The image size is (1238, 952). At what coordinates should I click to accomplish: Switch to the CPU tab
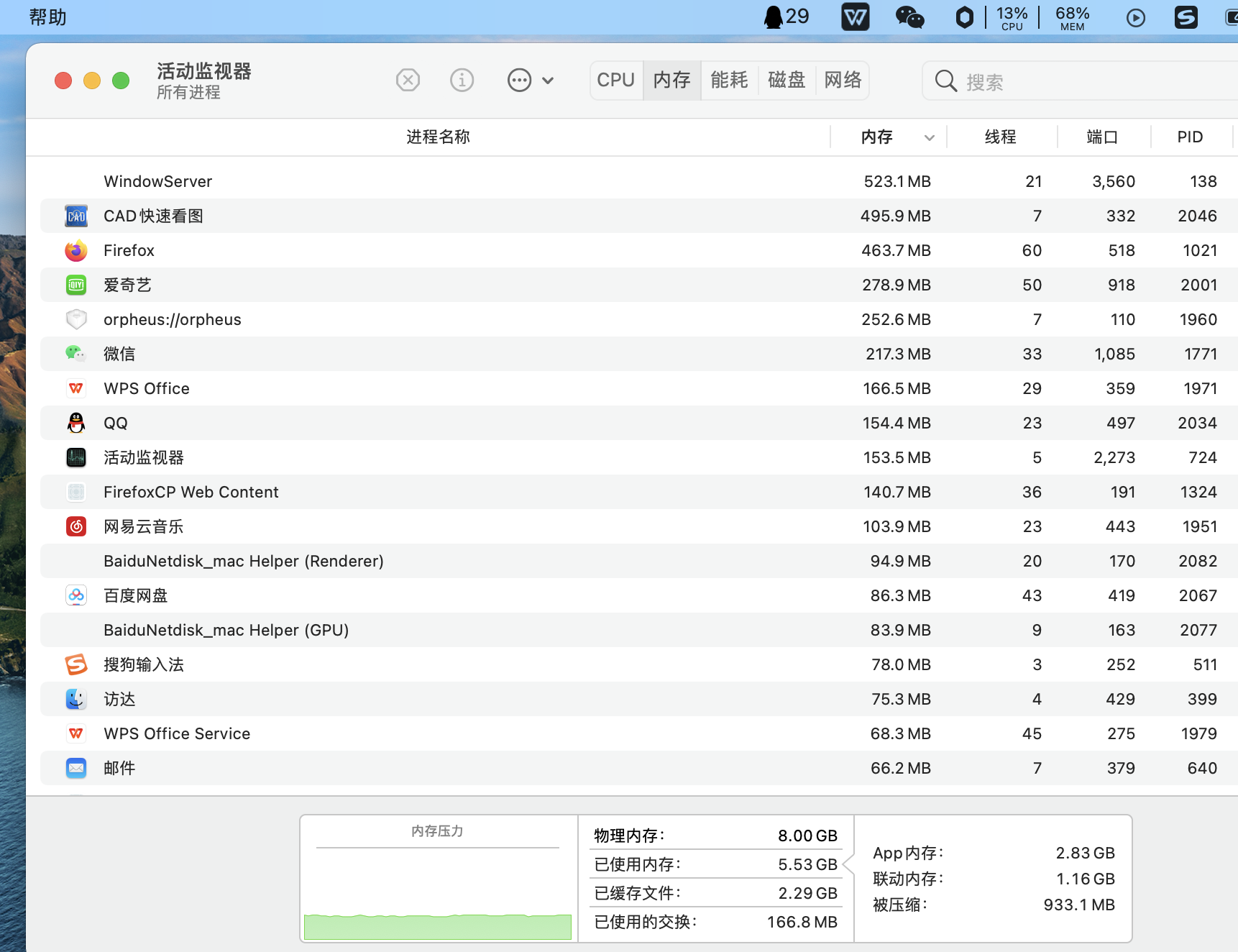pos(616,80)
